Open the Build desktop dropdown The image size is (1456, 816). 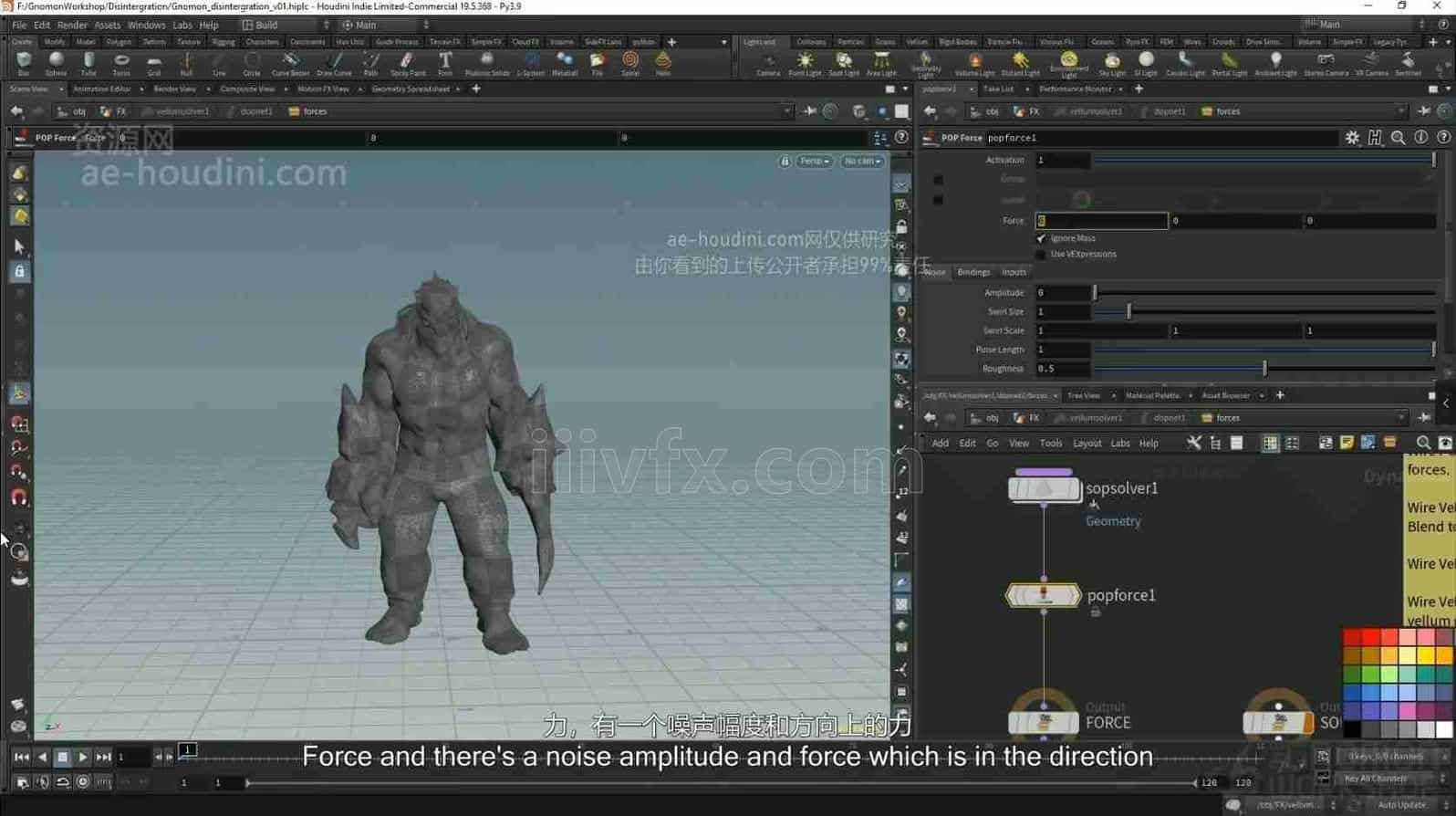pos(285,26)
